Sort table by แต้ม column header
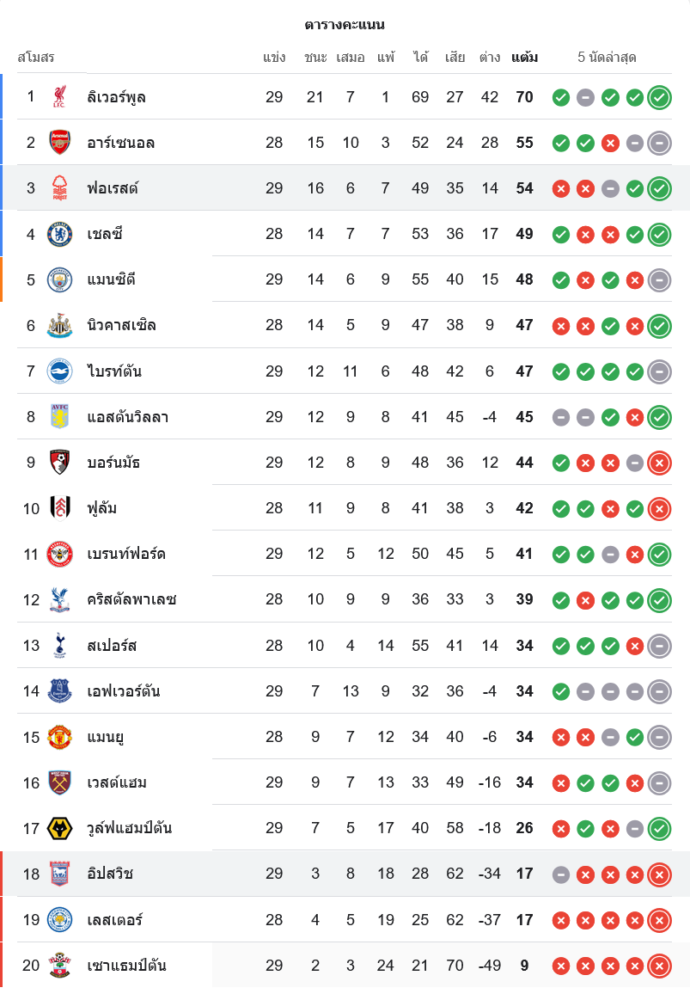690x1000 pixels. 524,57
